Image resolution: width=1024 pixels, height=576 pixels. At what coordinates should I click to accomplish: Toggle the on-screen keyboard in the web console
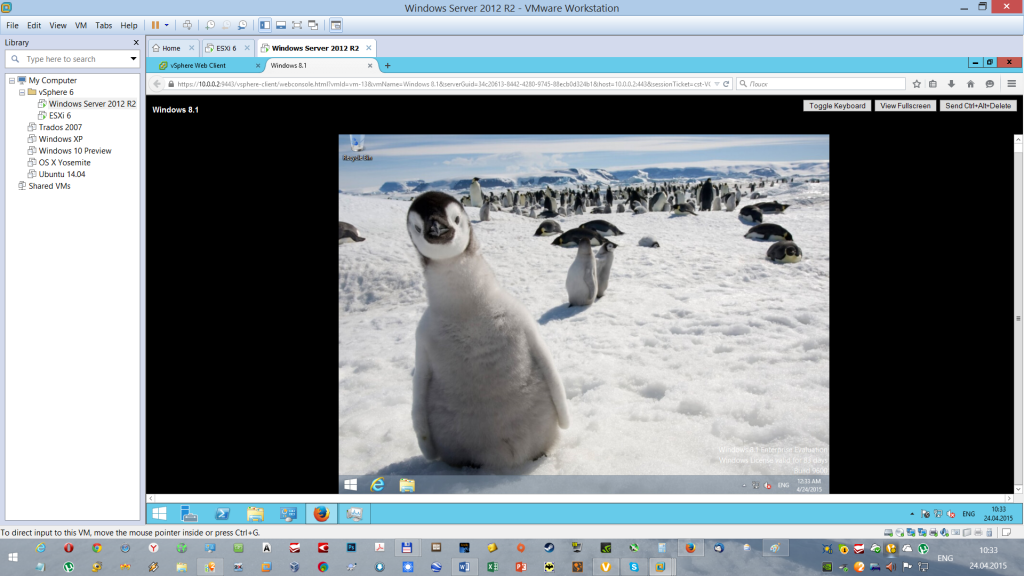836,105
